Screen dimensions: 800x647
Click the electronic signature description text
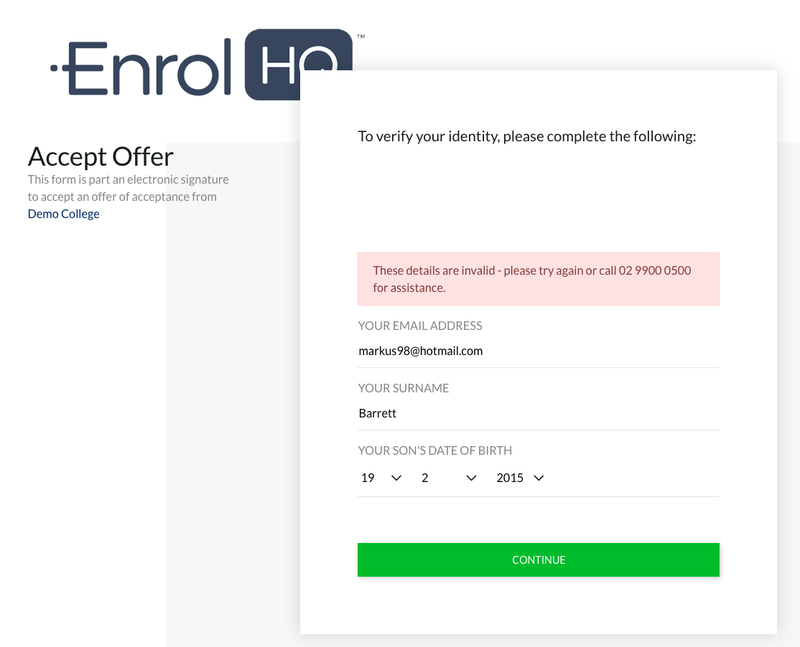coord(128,188)
